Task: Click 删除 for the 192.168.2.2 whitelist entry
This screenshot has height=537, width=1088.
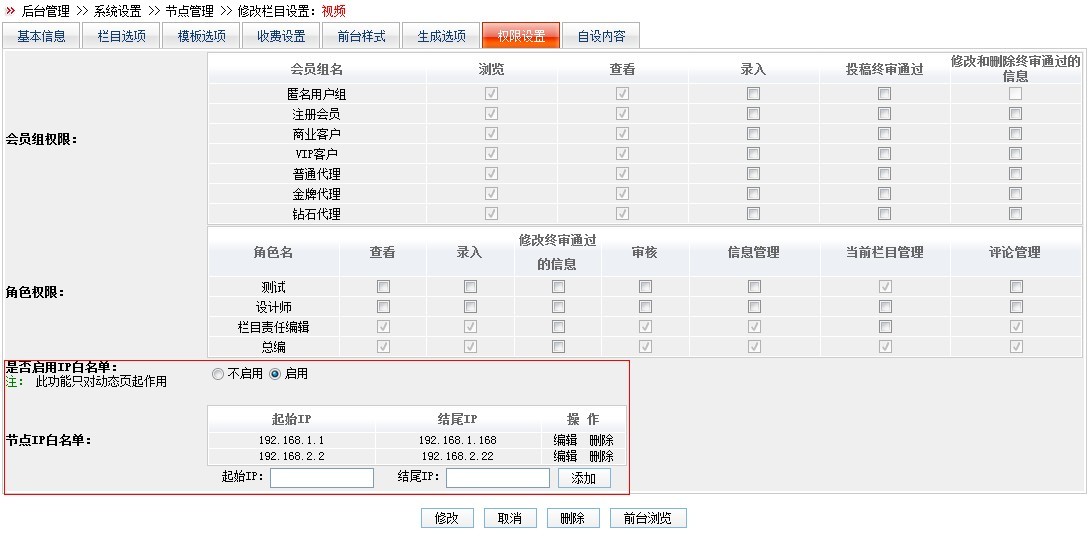Action: coord(601,456)
